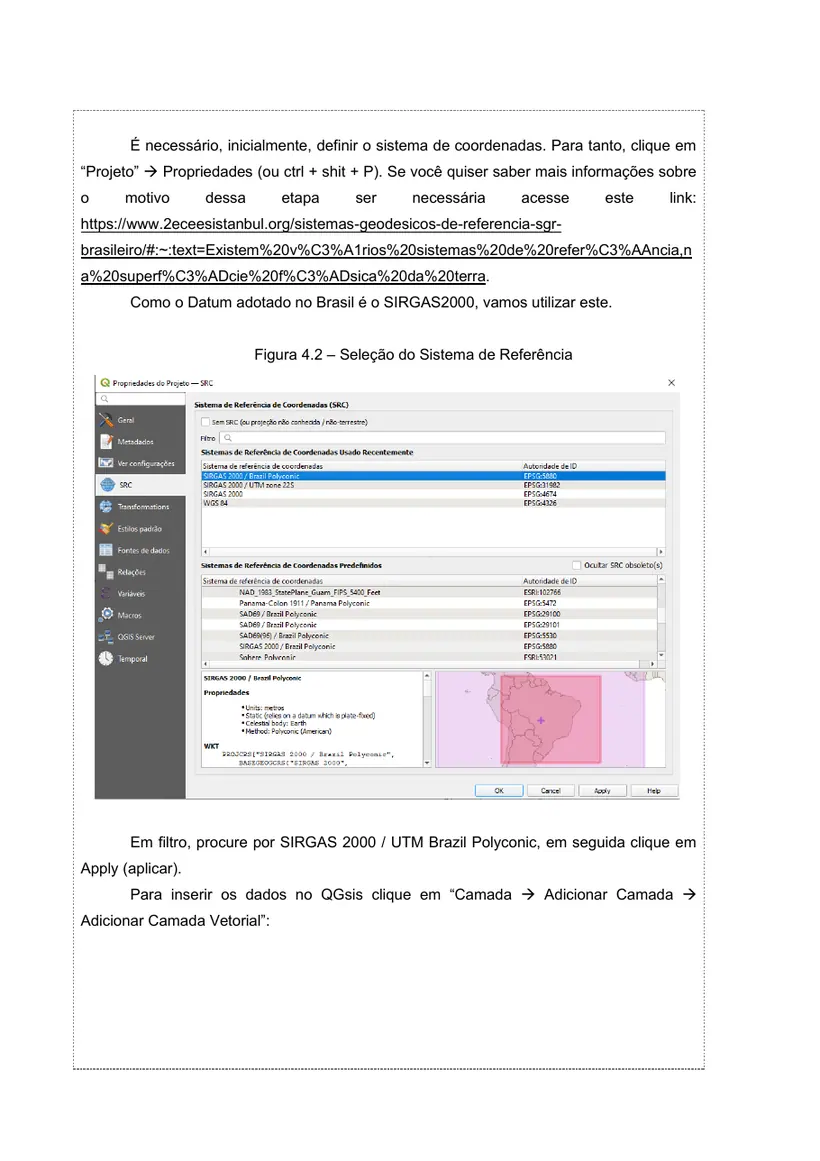Open the Fontes de dados tab label

click(x=144, y=550)
